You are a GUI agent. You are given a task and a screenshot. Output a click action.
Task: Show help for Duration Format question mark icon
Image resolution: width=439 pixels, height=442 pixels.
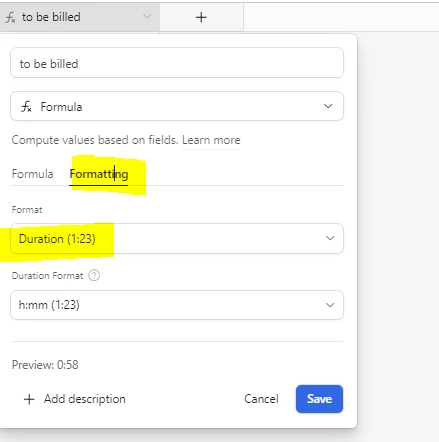point(94,276)
